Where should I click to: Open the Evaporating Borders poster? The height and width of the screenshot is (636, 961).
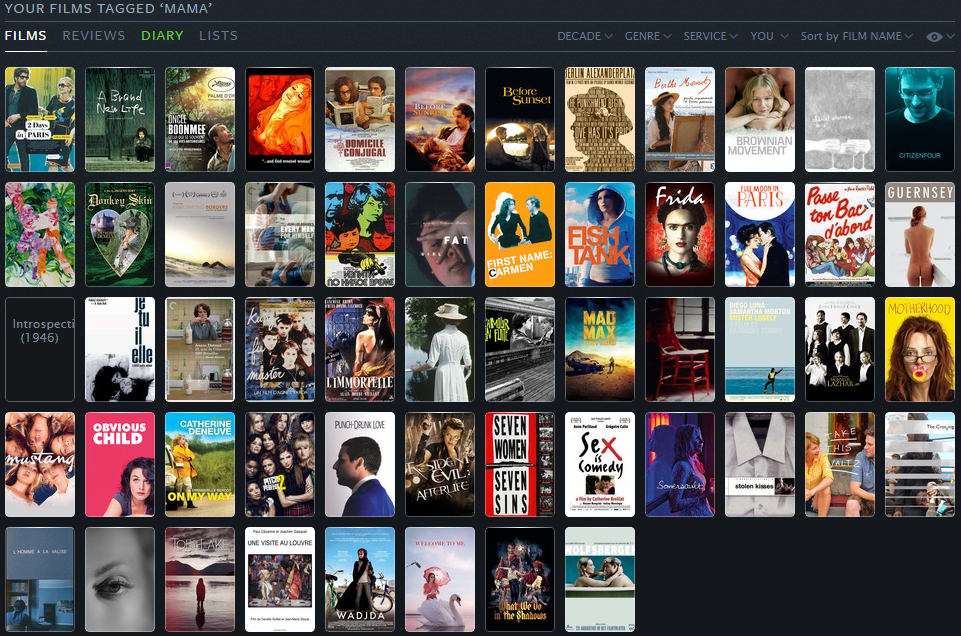point(200,235)
